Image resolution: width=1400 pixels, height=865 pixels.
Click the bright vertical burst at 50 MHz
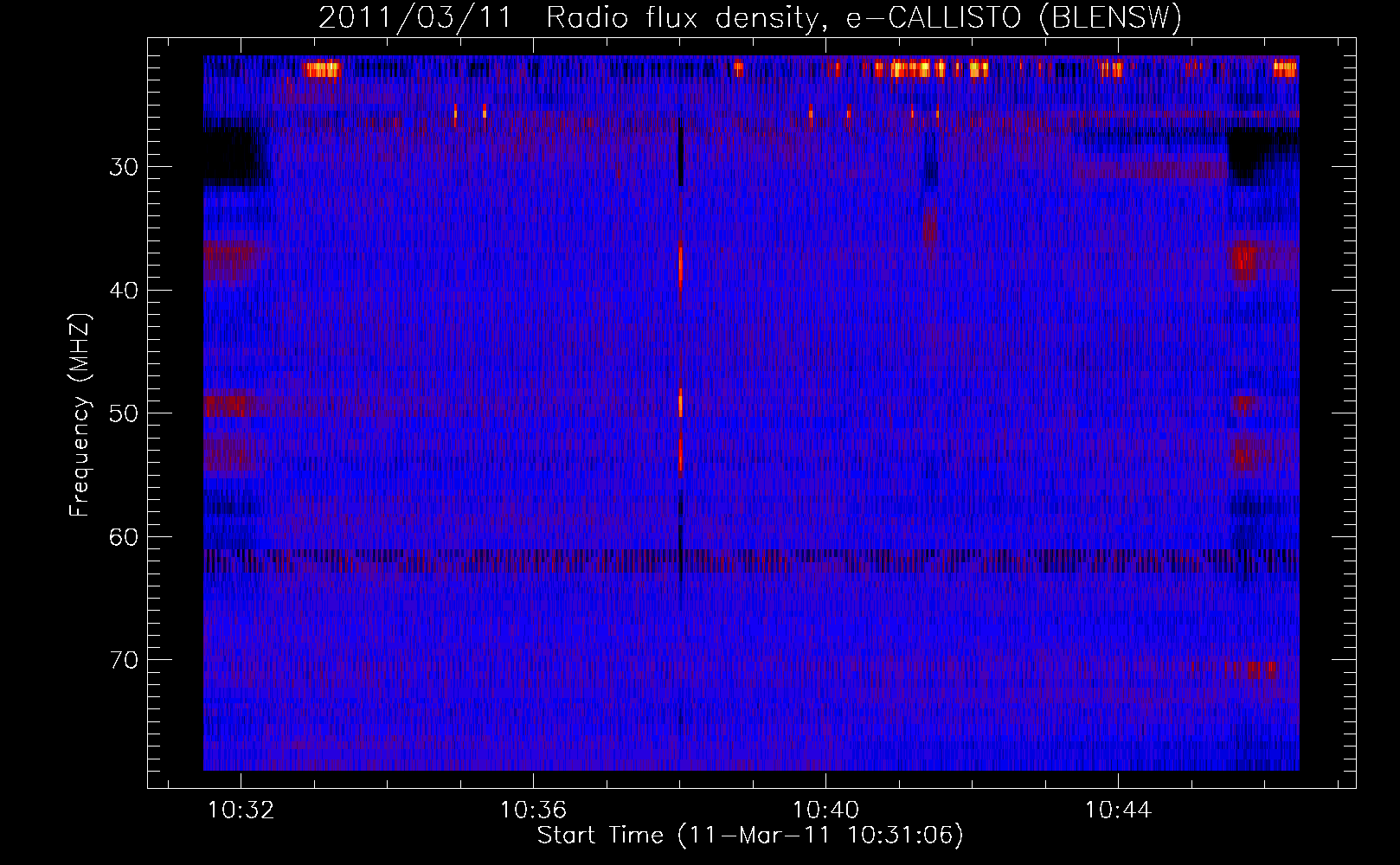681,403
